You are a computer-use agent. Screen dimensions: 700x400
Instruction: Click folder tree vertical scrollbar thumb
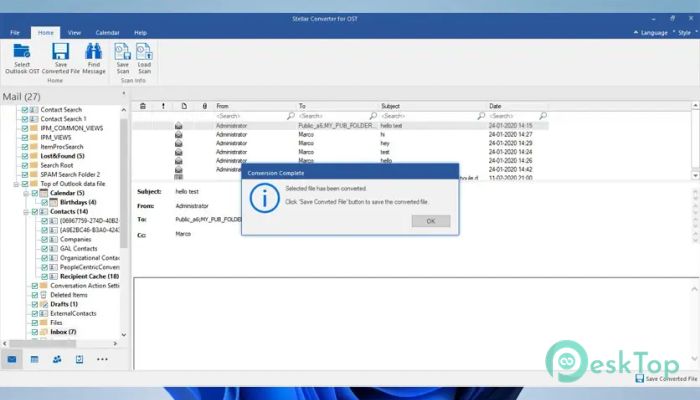124,183
